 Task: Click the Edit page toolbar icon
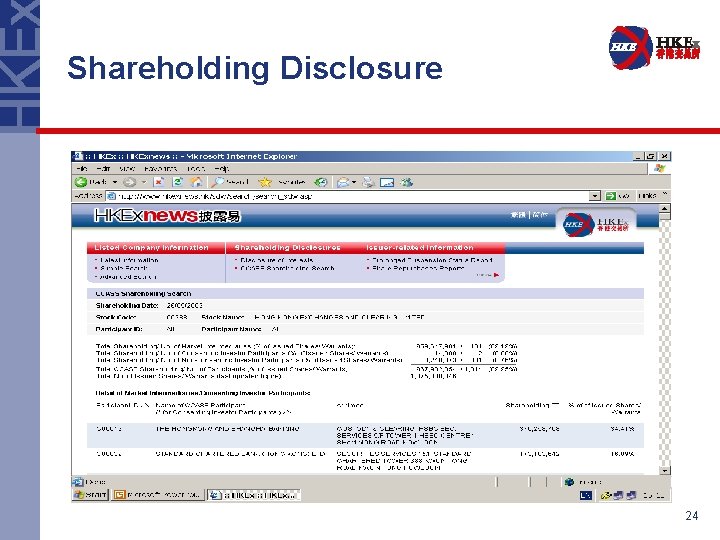387,182
